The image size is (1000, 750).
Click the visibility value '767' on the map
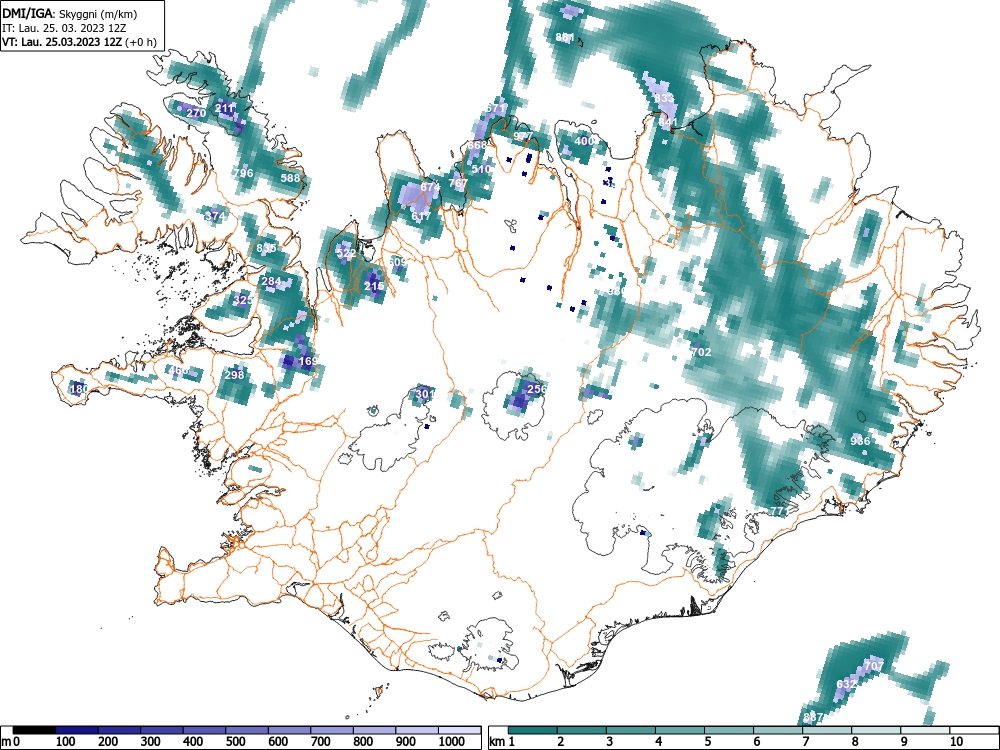click(458, 183)
